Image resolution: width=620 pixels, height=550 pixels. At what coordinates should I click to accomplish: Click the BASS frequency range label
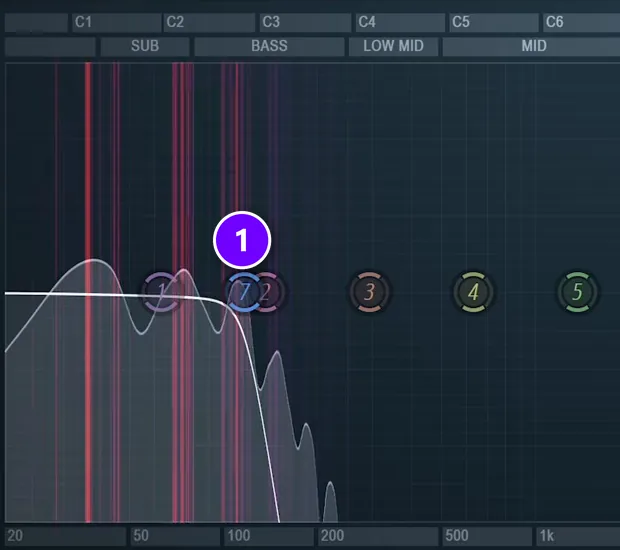click(269, 46)
